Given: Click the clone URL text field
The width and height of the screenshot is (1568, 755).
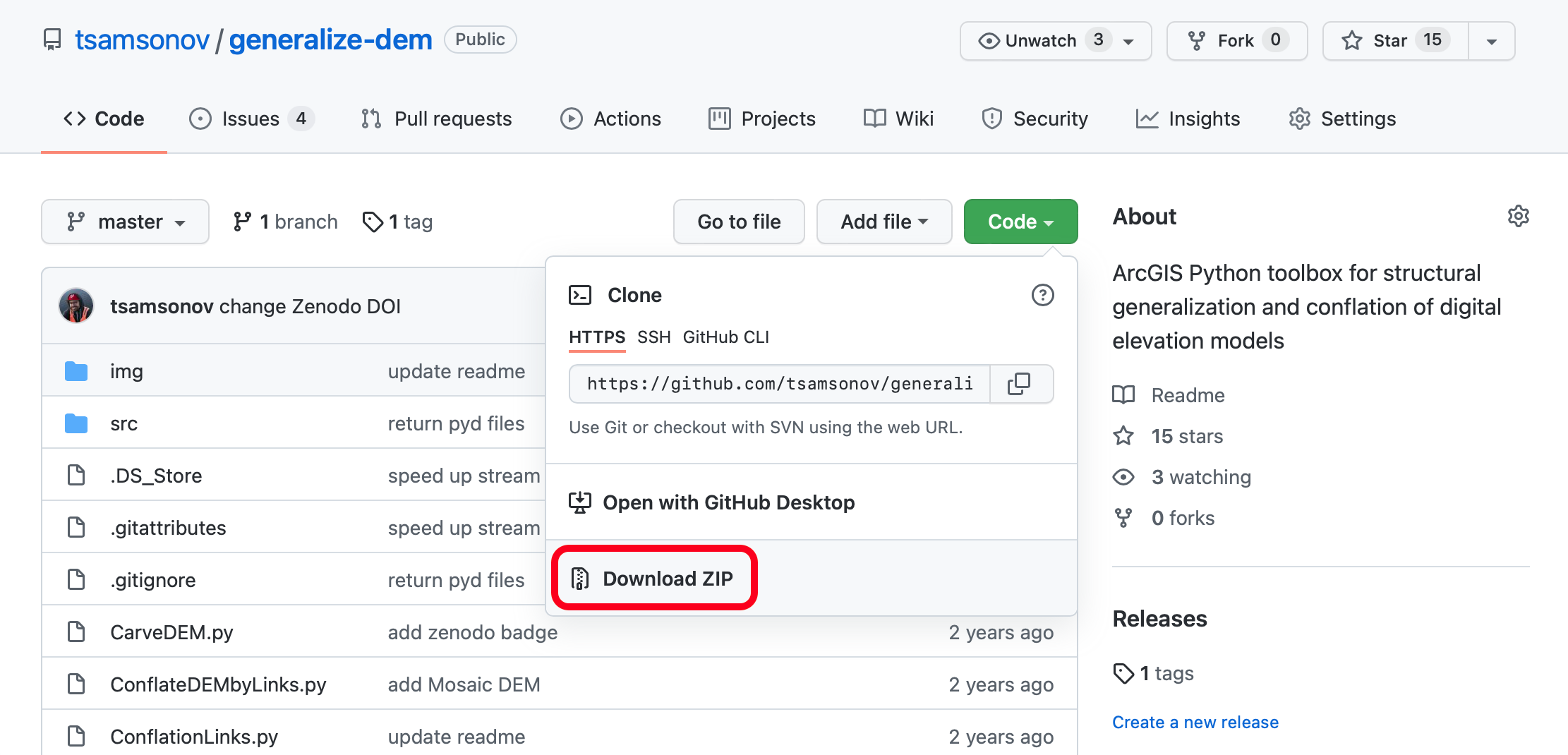Looking at the screenshot, I should pos(780,384).
